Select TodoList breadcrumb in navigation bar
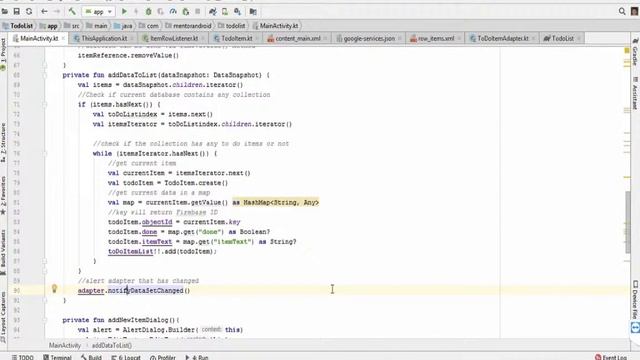The height and width of the screenshot is (360, 640). tap(18, 26)
